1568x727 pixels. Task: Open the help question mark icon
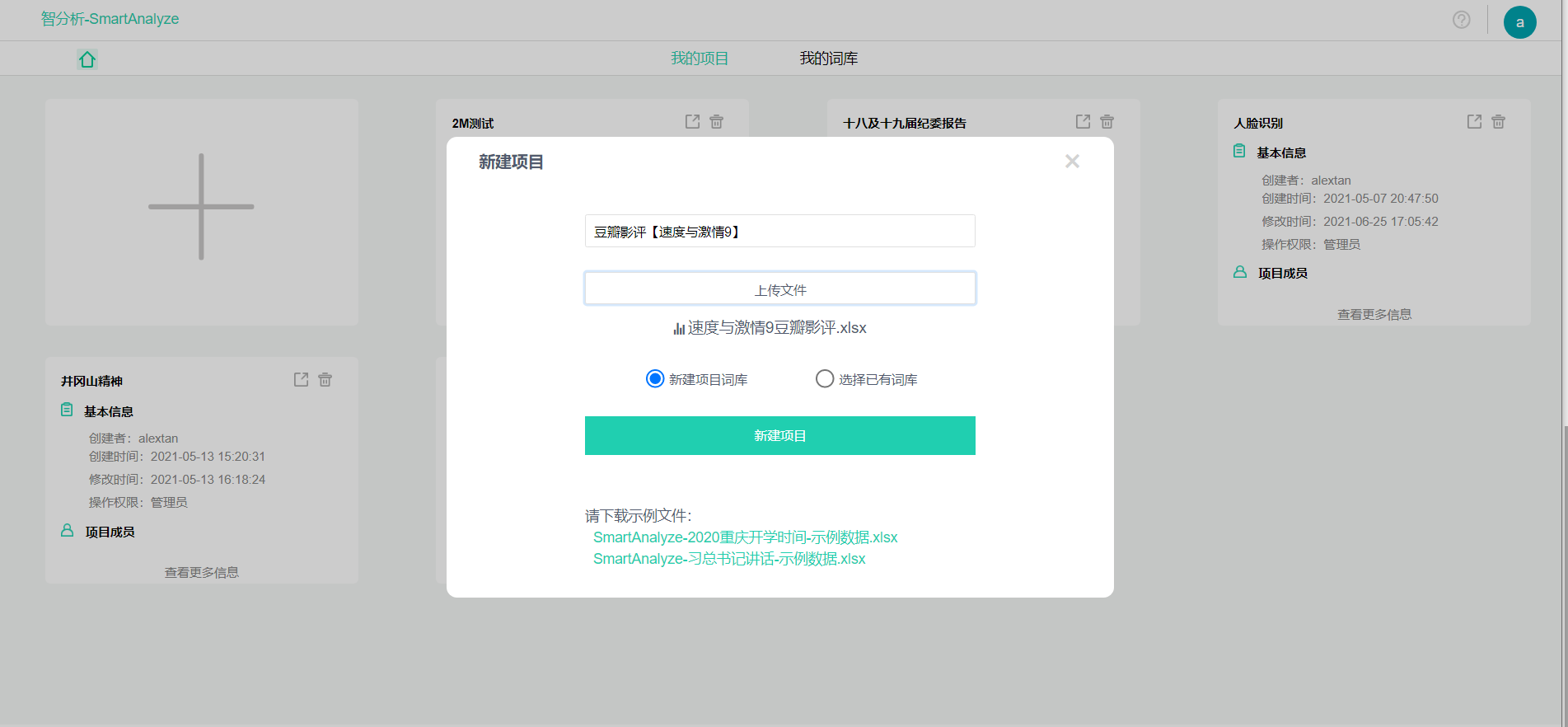pos(1461,20)
